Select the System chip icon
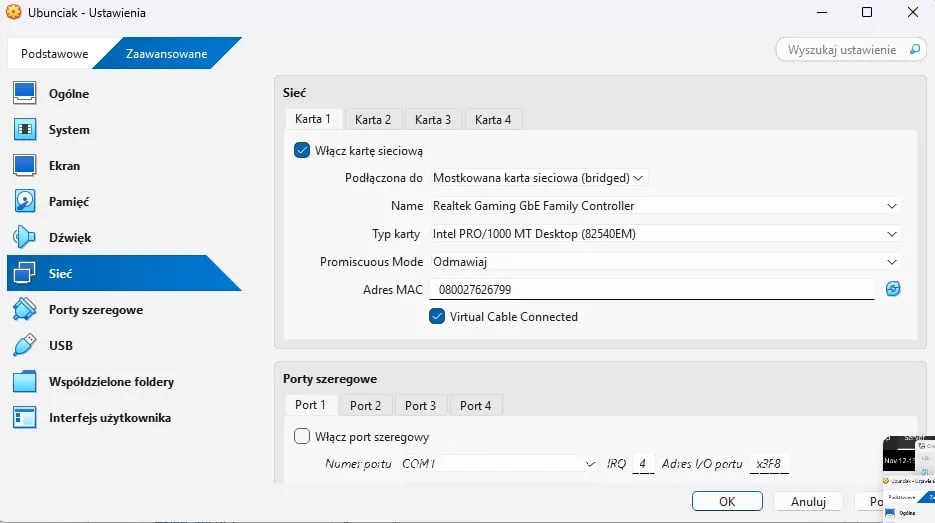Image resolution: width=935 pixels, height=523 pixels. coord(24,129)
